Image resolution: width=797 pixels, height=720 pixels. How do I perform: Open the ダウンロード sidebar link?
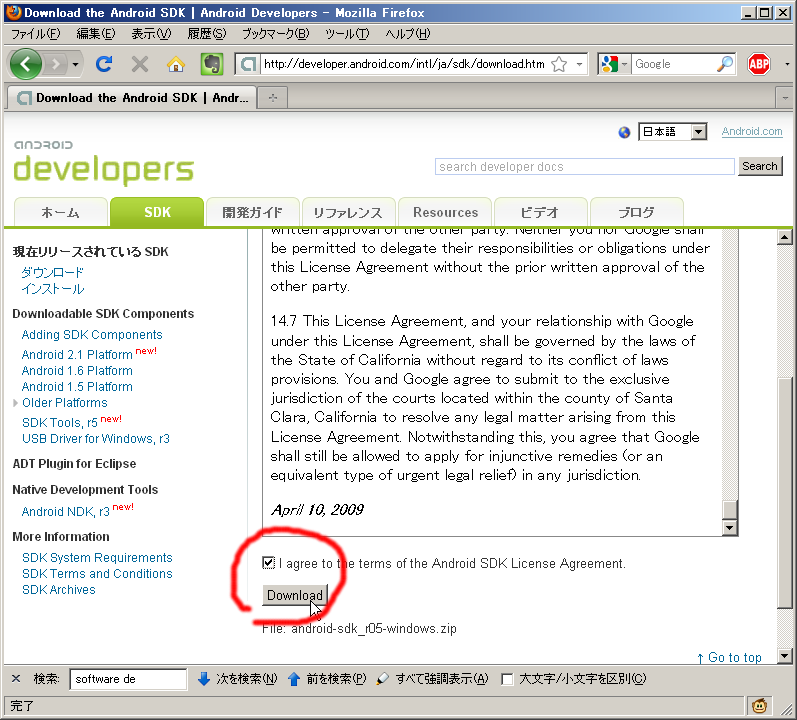click(x=52, y=272)
